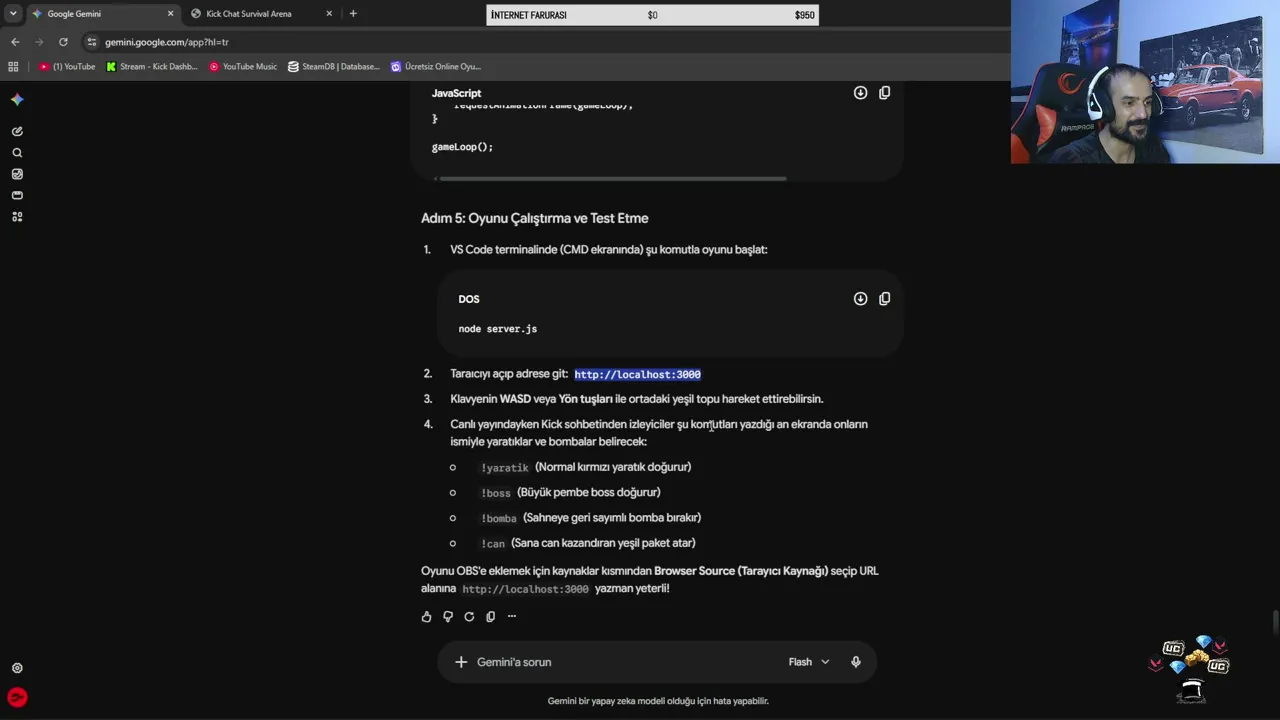Give the response a thumbs down
Screen dimensions: 1280x720
click(448, 617)
